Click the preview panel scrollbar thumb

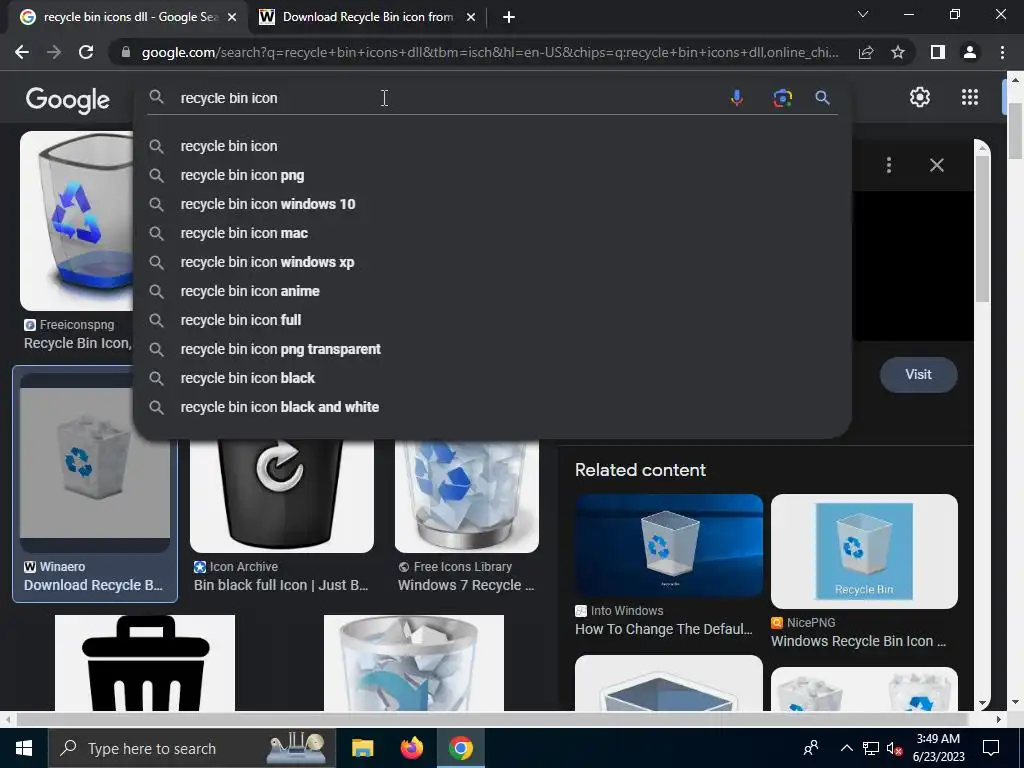982,229
